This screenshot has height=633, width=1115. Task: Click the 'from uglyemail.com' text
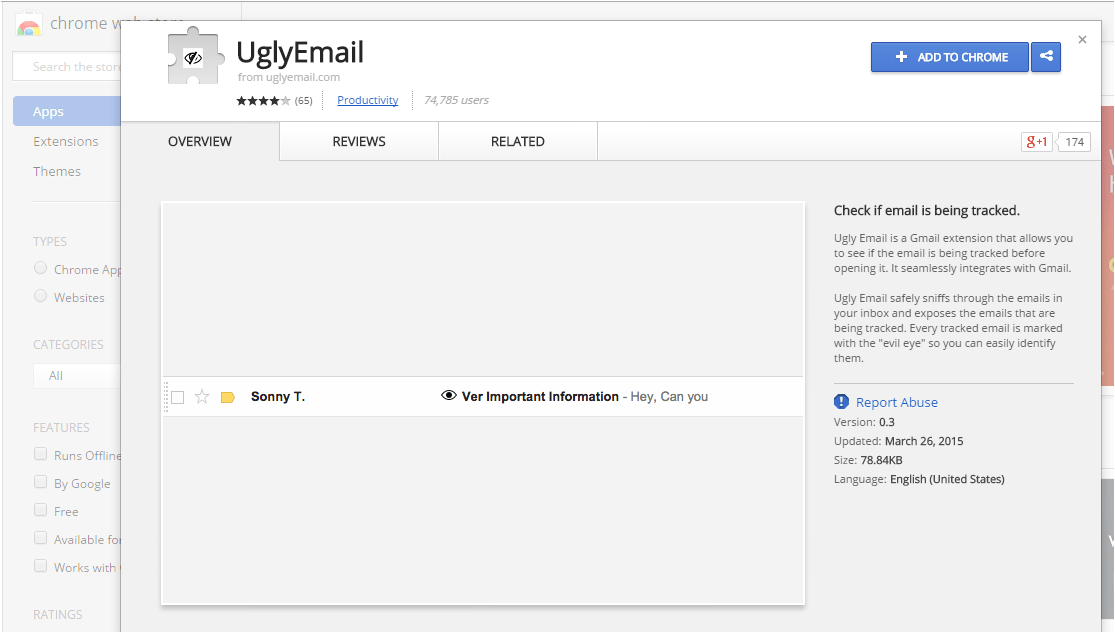(x=289, y=77)
